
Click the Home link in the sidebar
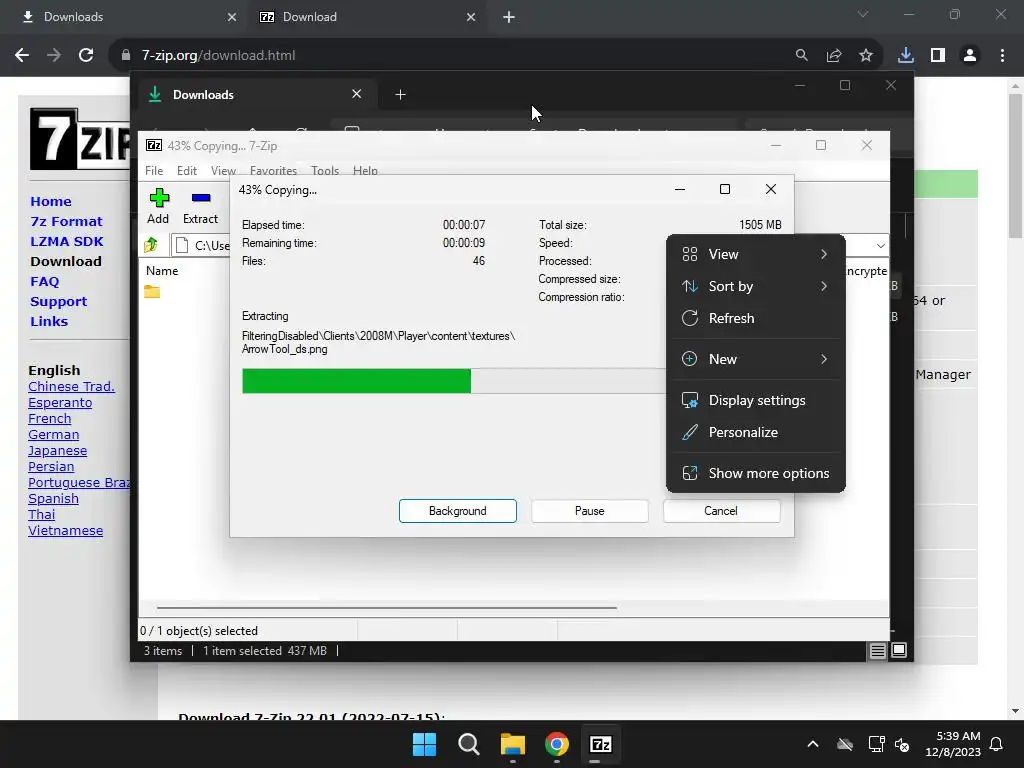pyautogui.click(x=51, y=202)
